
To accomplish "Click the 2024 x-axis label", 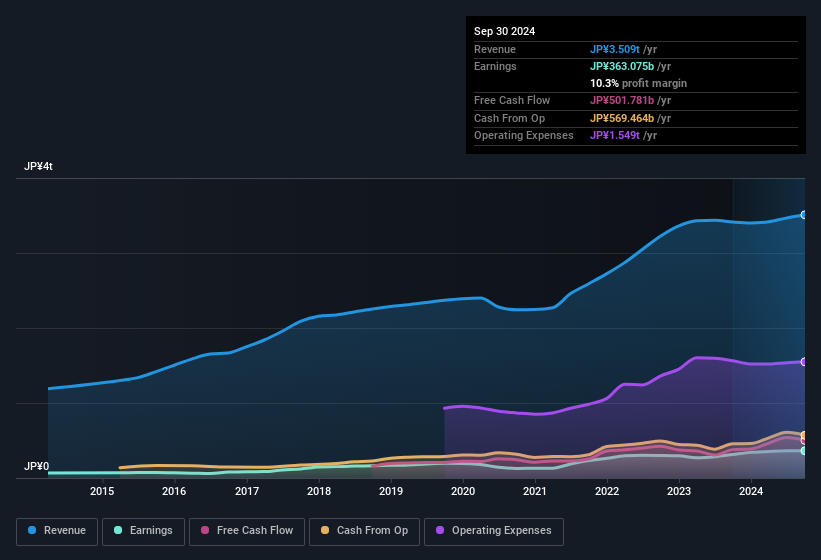I will click(x=751, y=491).
